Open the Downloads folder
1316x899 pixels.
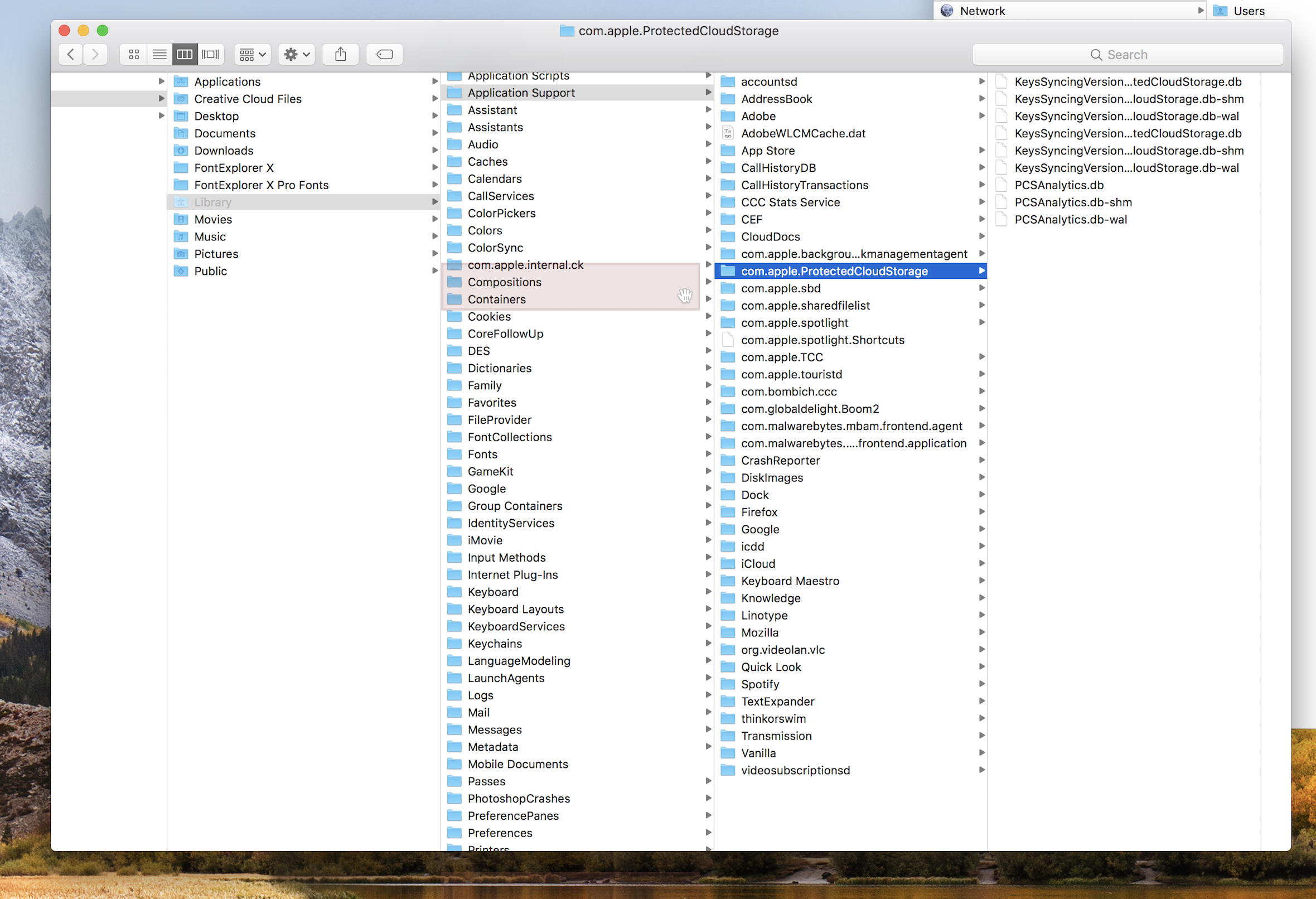point(223,151)
